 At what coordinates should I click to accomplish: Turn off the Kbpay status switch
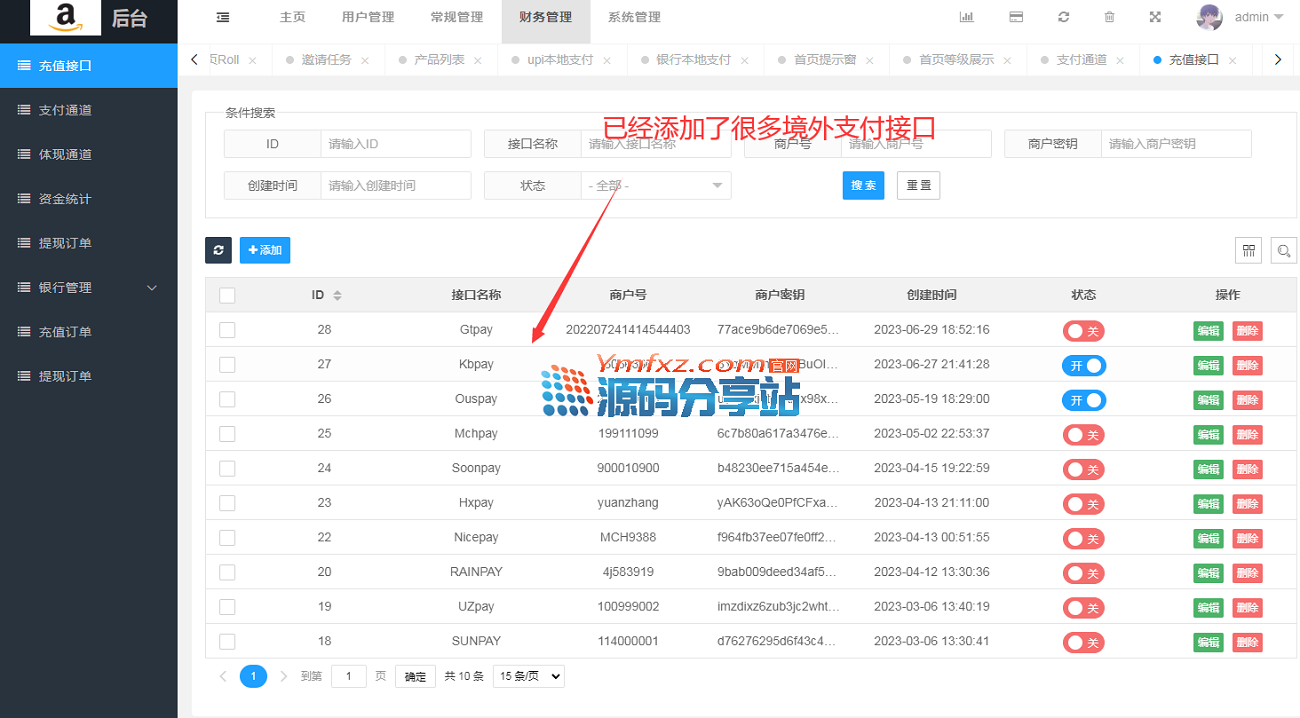click(x=1083, y=366)
